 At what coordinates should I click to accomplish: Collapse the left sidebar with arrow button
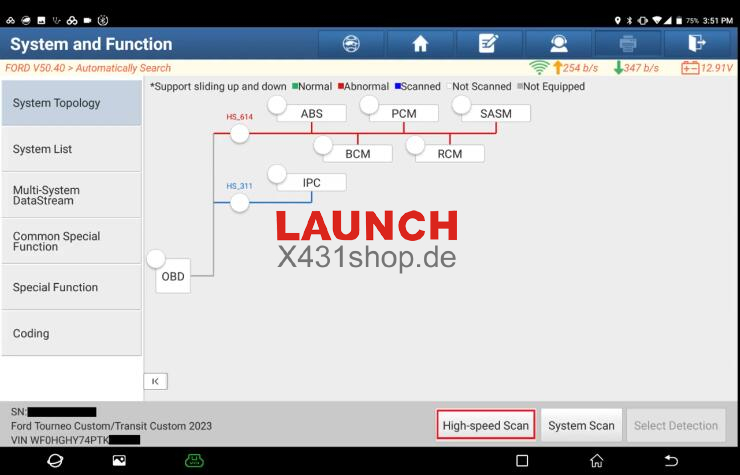pyautogui.click(x=156, y=381)
